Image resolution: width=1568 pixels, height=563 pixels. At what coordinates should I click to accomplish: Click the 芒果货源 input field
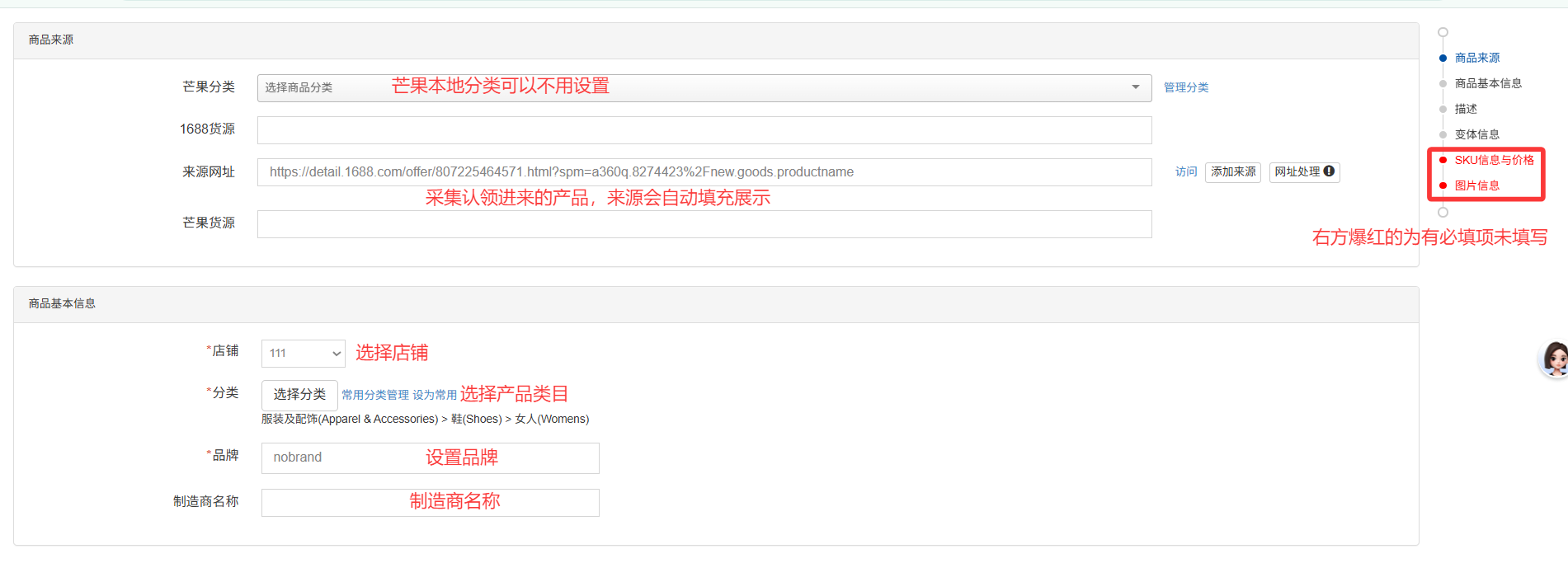[704, 224]
